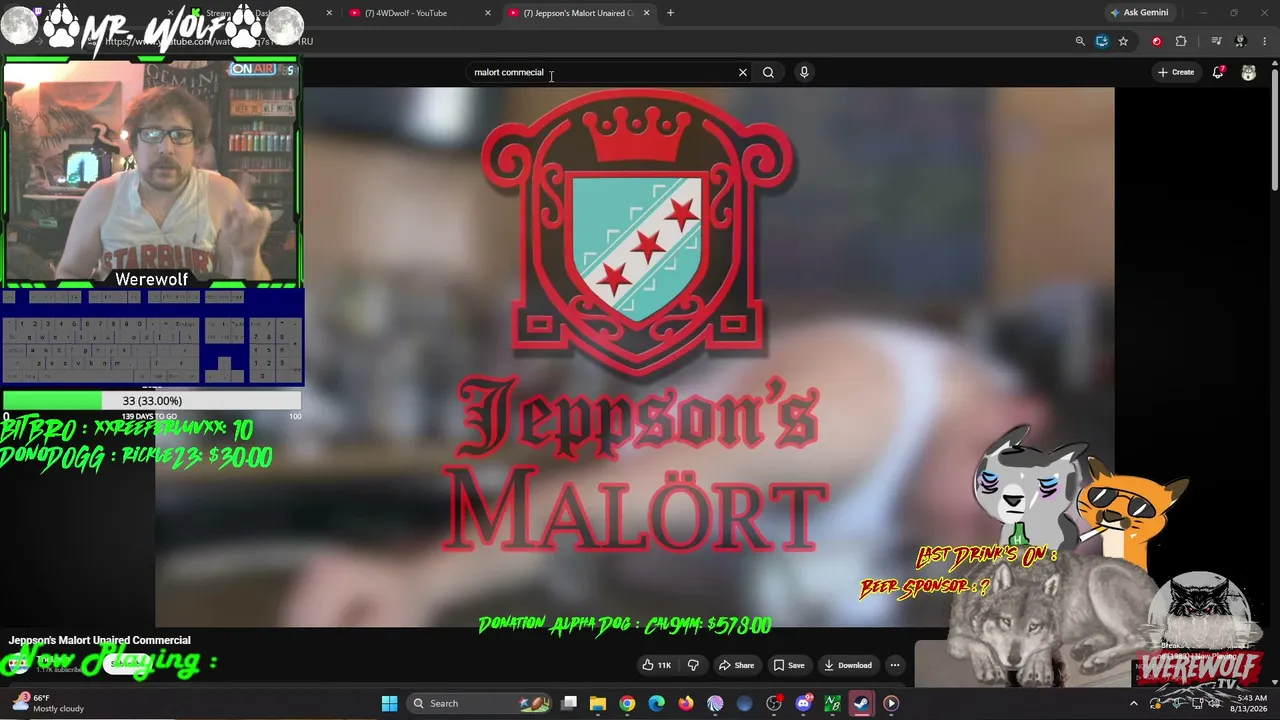The width and height of the screenshot is (1280, 720).
Task: Open File Explorer from the taskbar
Action: (598, 703)
